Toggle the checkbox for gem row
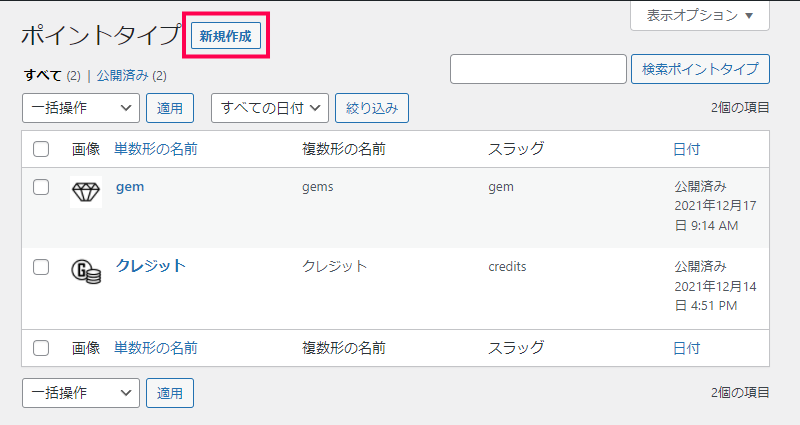 point(41,187)
